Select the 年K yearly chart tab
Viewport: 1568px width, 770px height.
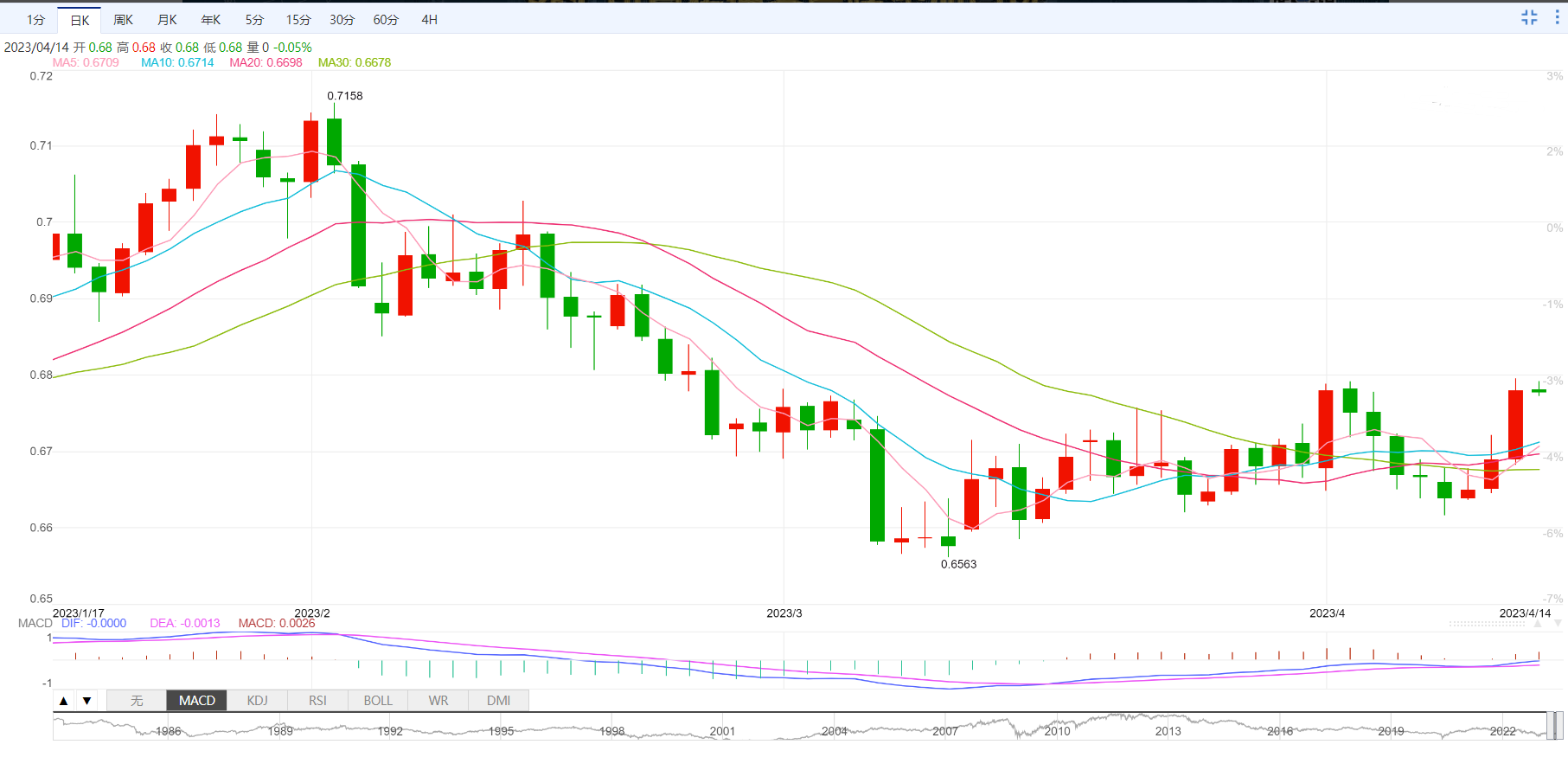(210, 20)
